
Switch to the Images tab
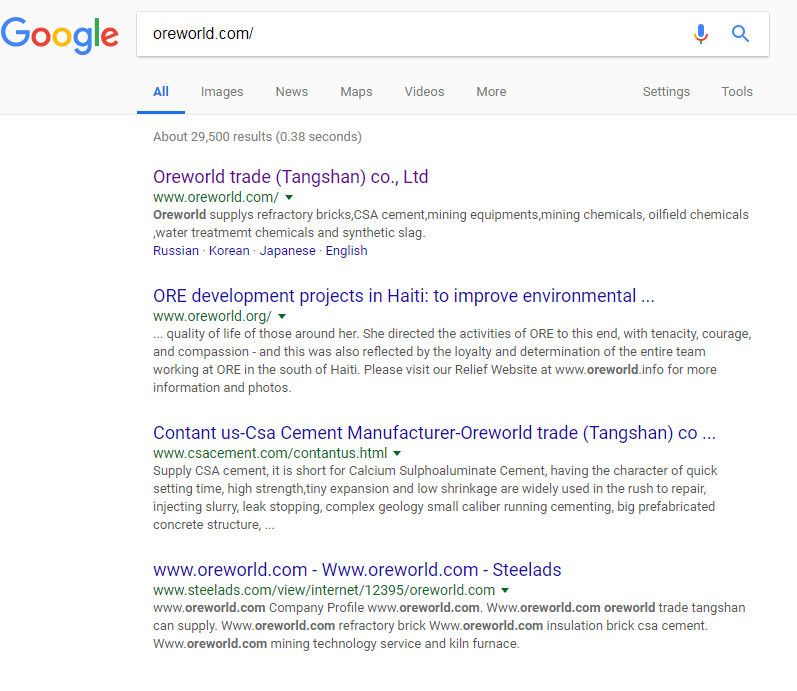point(222,92)
